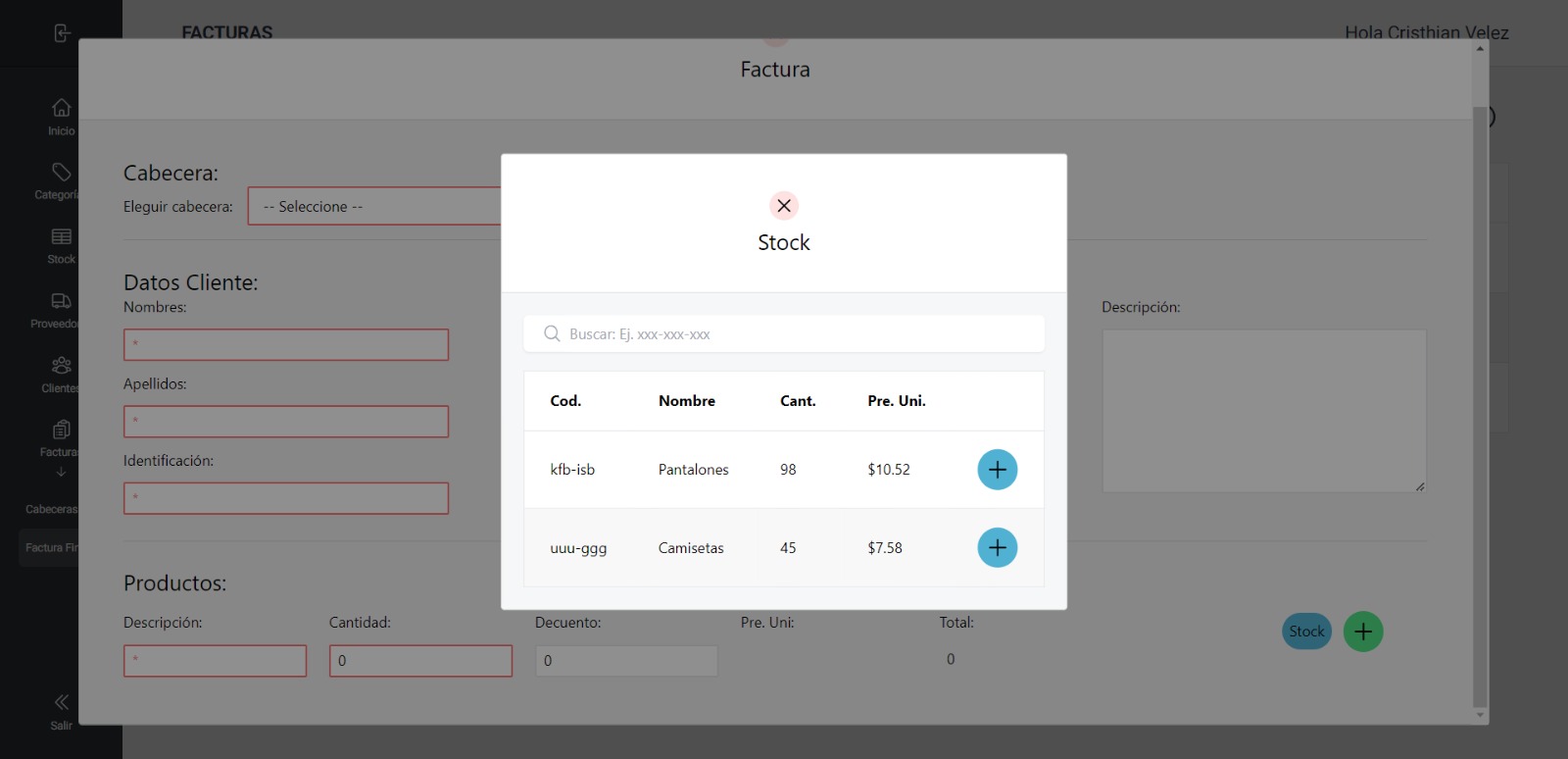1568x759 pixels.
Task: Open Clientes people icon in sidebar
Action: pos(61,366)
